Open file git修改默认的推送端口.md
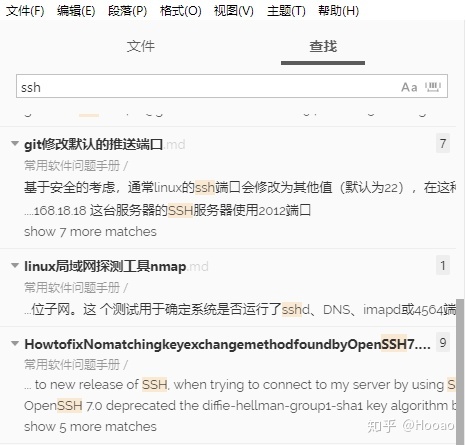 [105, 144]
